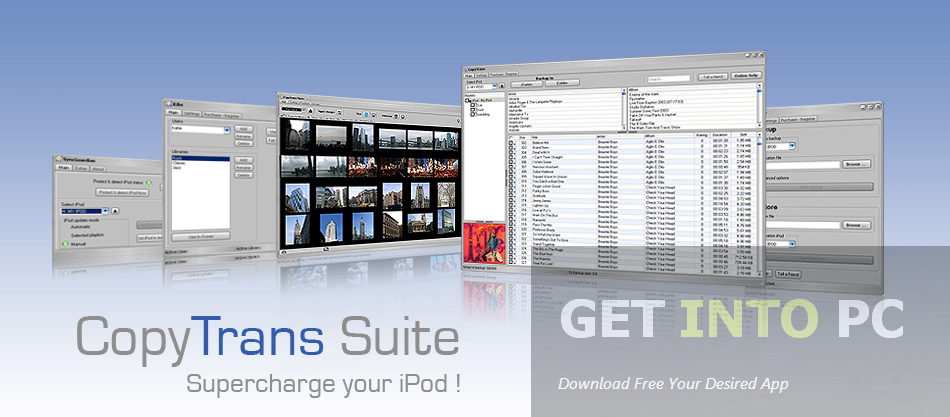Switch to Settings tab in iLibs window
Viewport: 950px width, 417px height.
point(192,114)
